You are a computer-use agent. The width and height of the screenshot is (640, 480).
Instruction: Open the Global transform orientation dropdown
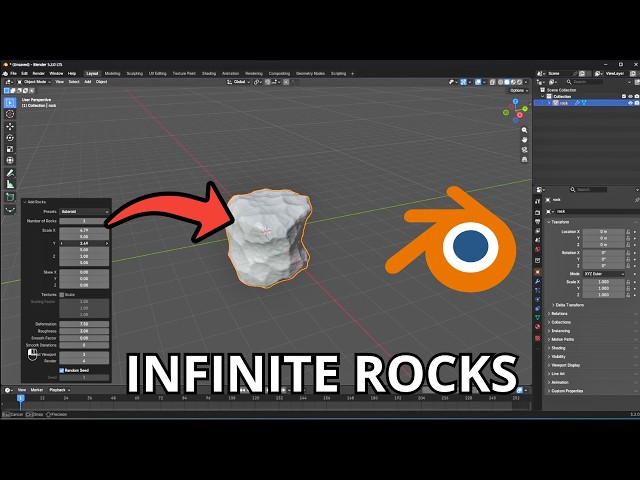pyautogui.click(x=239, y=82)
